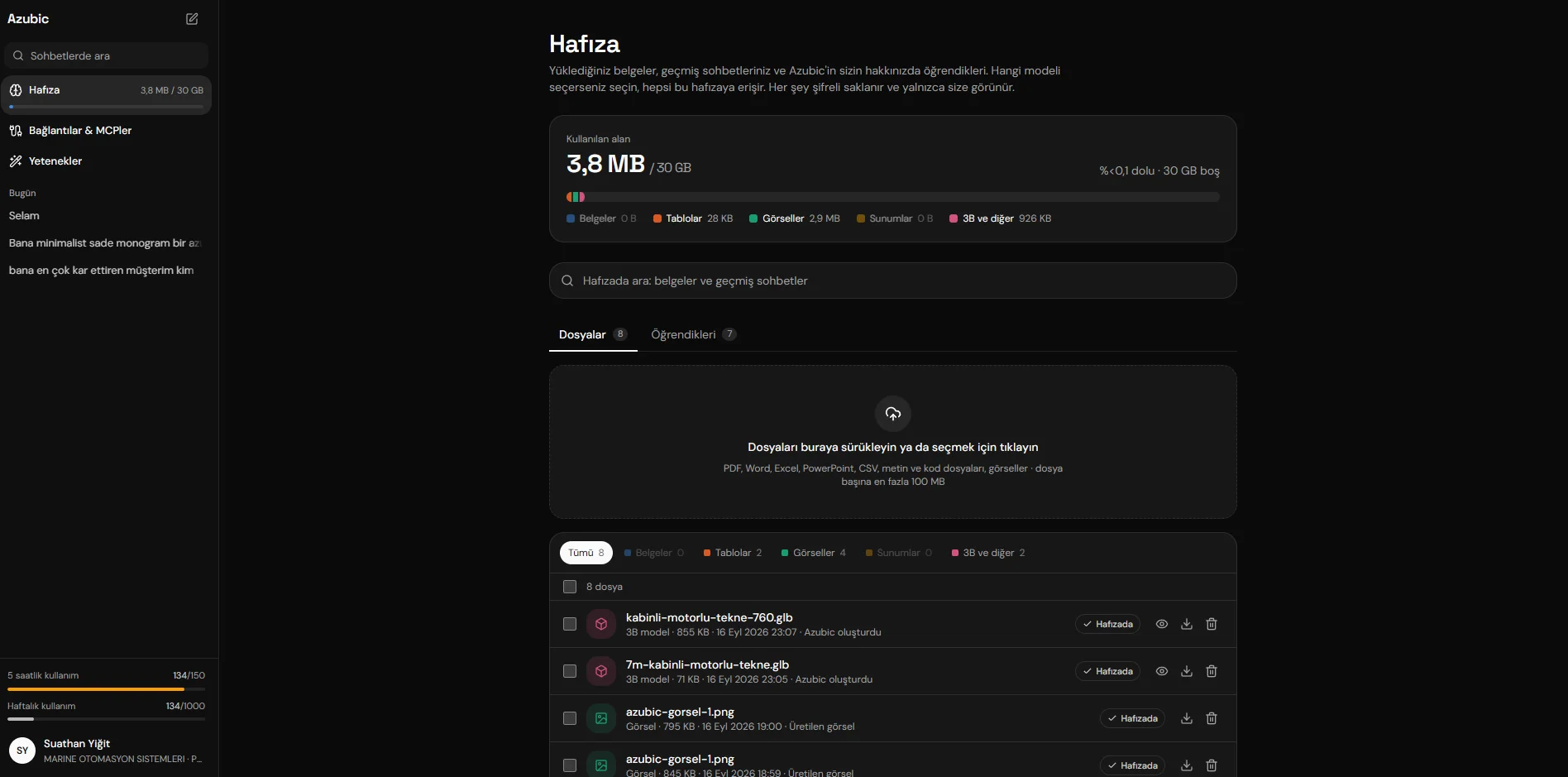Open the "Bana minimalist sade monogram" chat
The height and width of the screenshot is (777, 1568).
(106, 242)
